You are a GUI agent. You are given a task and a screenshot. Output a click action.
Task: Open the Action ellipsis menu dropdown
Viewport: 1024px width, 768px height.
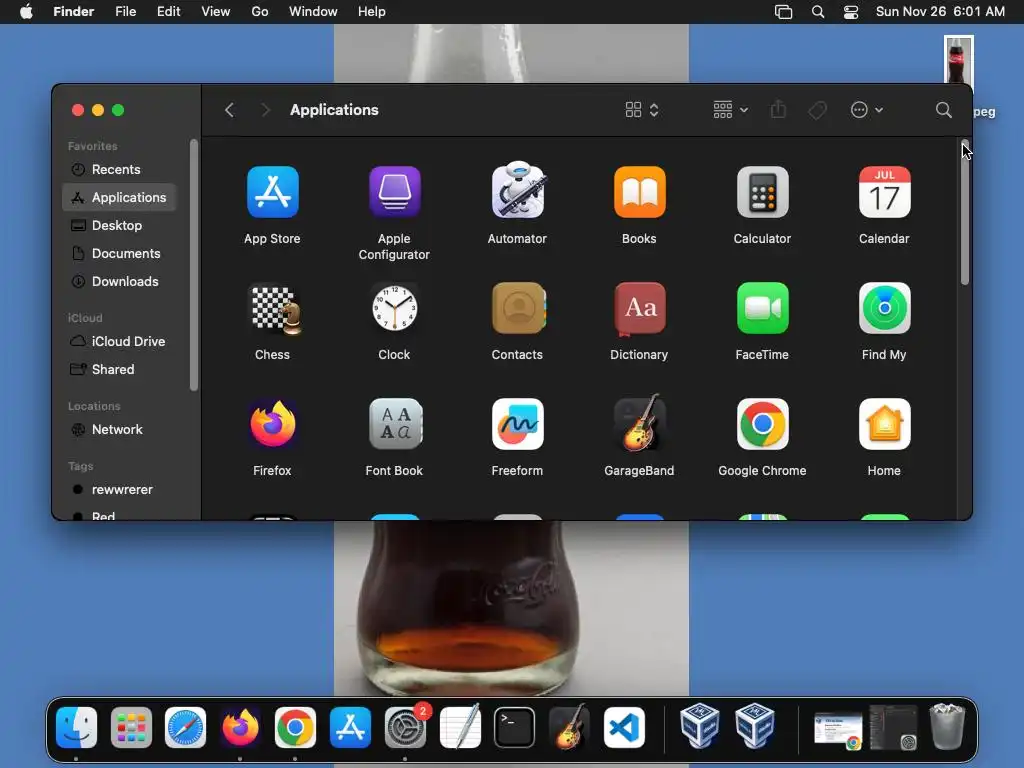[867, 110]
